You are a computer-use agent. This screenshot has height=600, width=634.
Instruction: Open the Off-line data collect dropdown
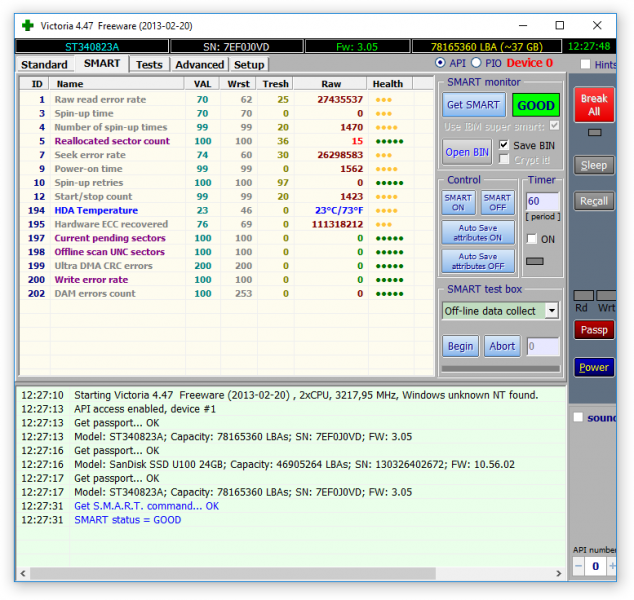[552, 311]
